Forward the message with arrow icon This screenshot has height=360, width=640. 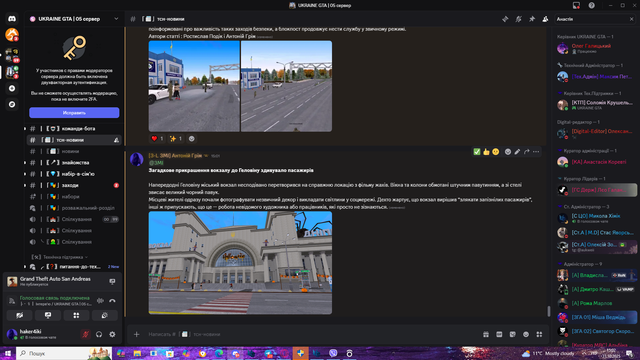pyautogui.click(x=527, y=152)
